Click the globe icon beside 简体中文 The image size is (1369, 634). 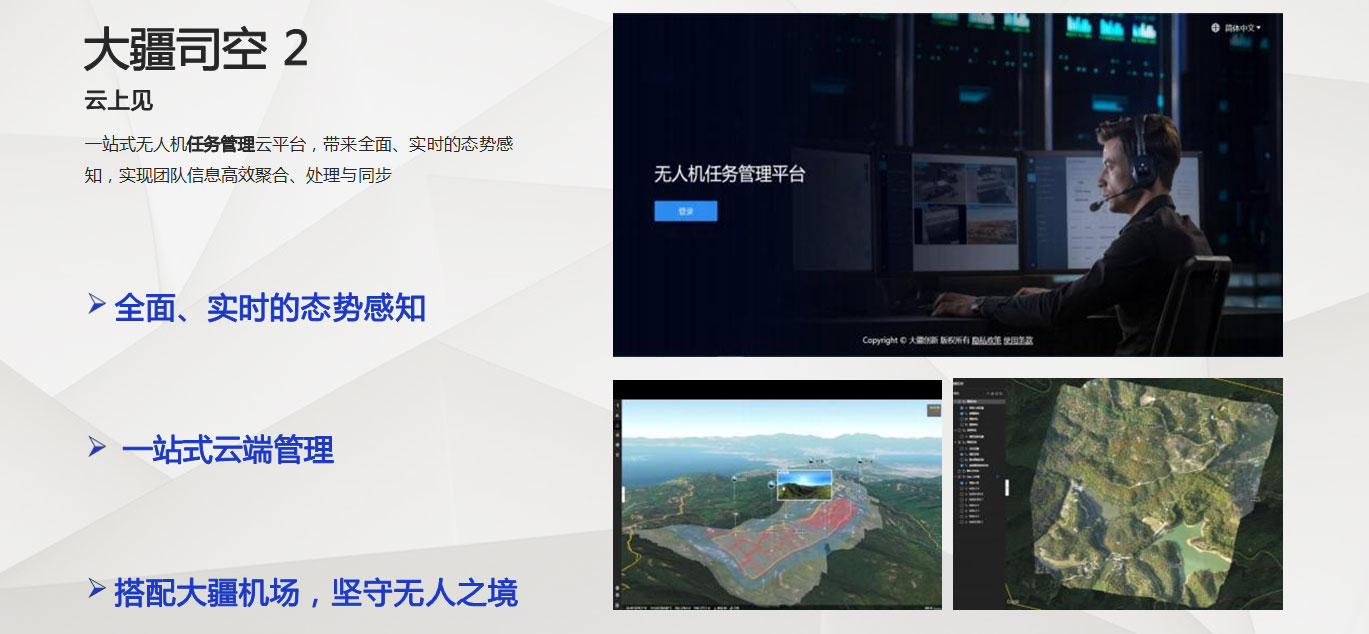point(1215,28)
